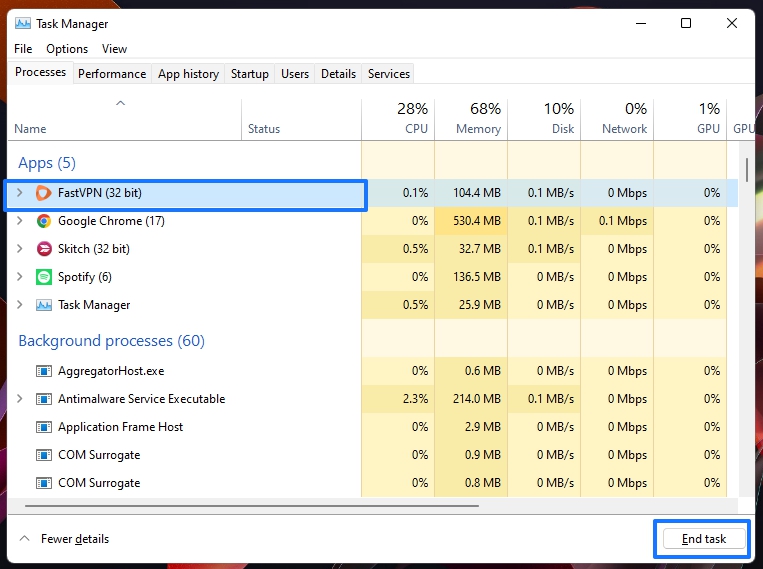The width and height of the screenshot is (763, 569).
Task: Click the Skitch app icon
Action: click(43, 249)
